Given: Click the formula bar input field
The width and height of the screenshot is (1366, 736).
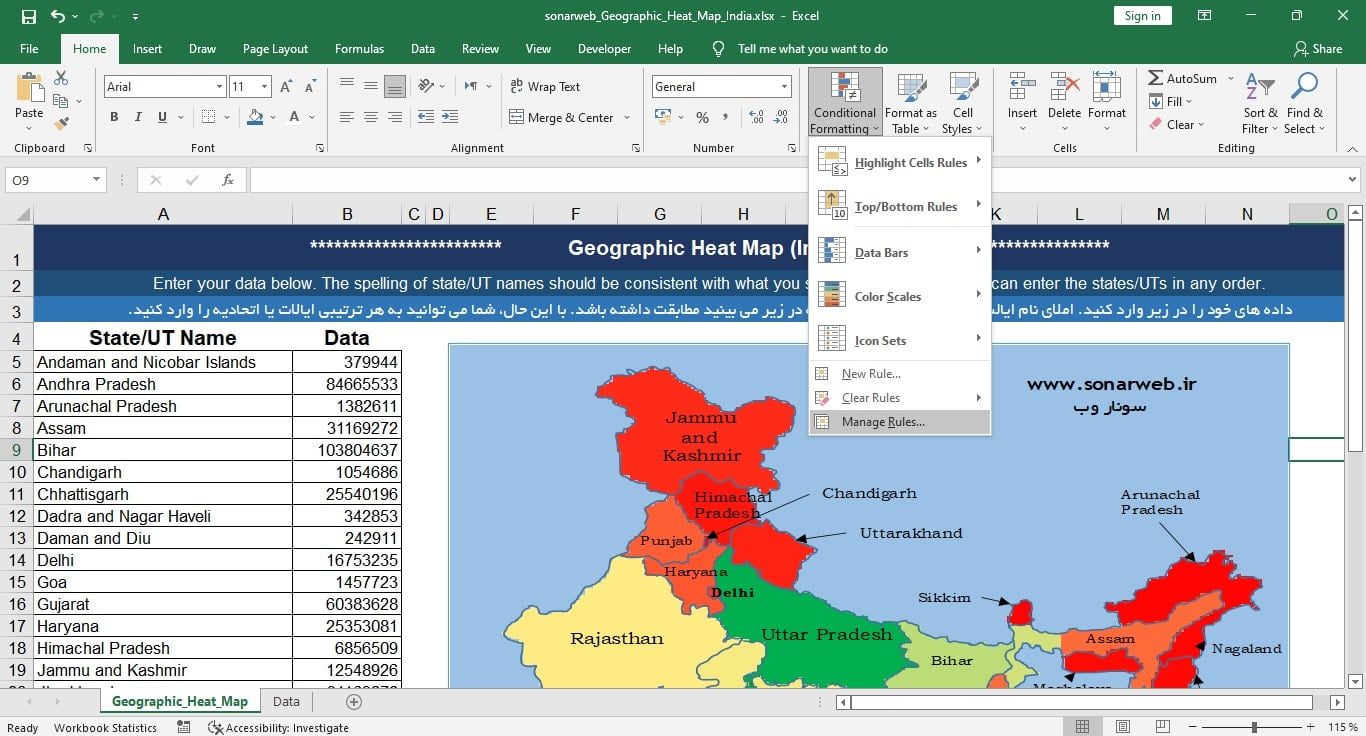Looking at the screenshot, I should coord(803,180).
